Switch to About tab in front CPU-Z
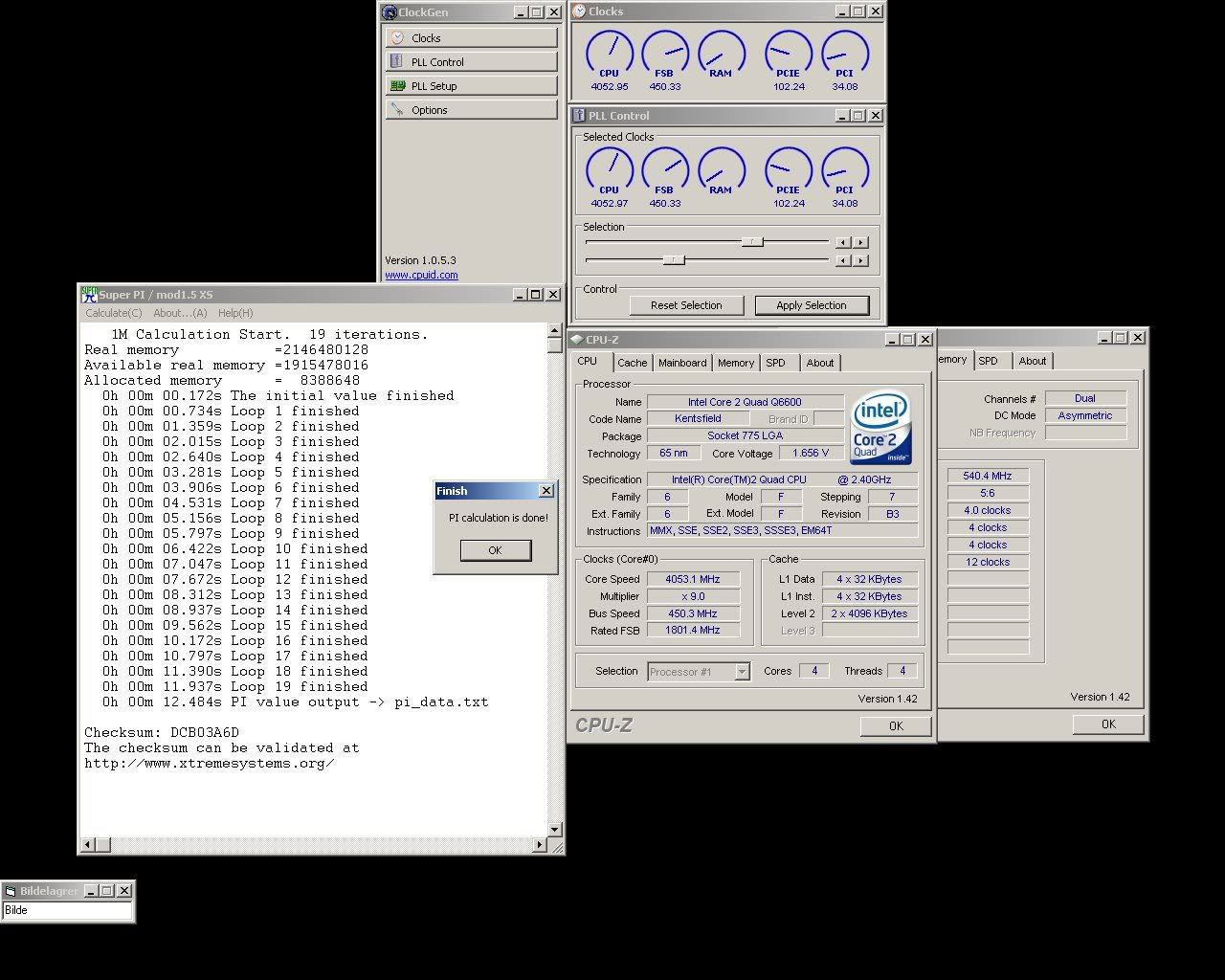Screen dimensions: 1225x980 coord(820,363)
